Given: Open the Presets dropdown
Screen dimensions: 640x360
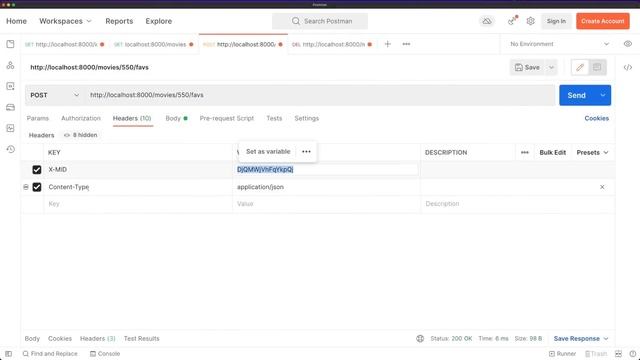Looking at the screenshot, I should (x=592, y=153).
